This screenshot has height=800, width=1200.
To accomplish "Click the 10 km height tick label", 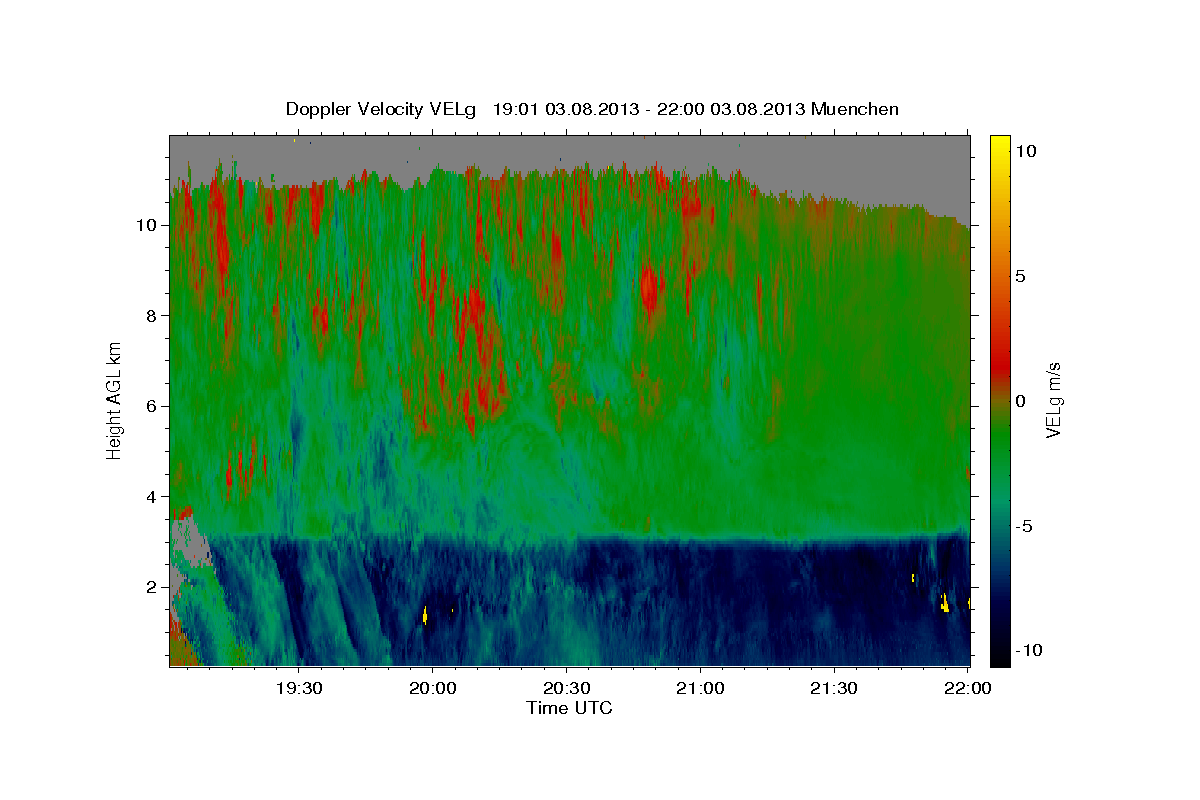I will [x=148, y=225].
